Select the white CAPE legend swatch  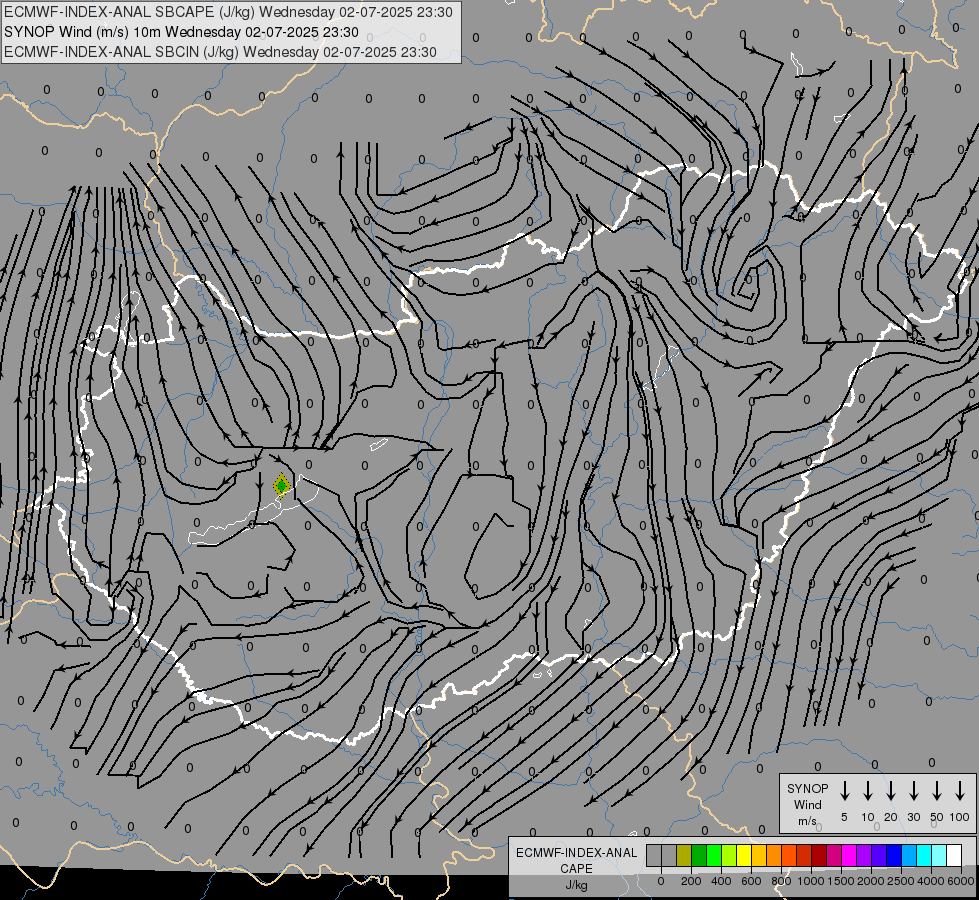(x=954, y=855)
